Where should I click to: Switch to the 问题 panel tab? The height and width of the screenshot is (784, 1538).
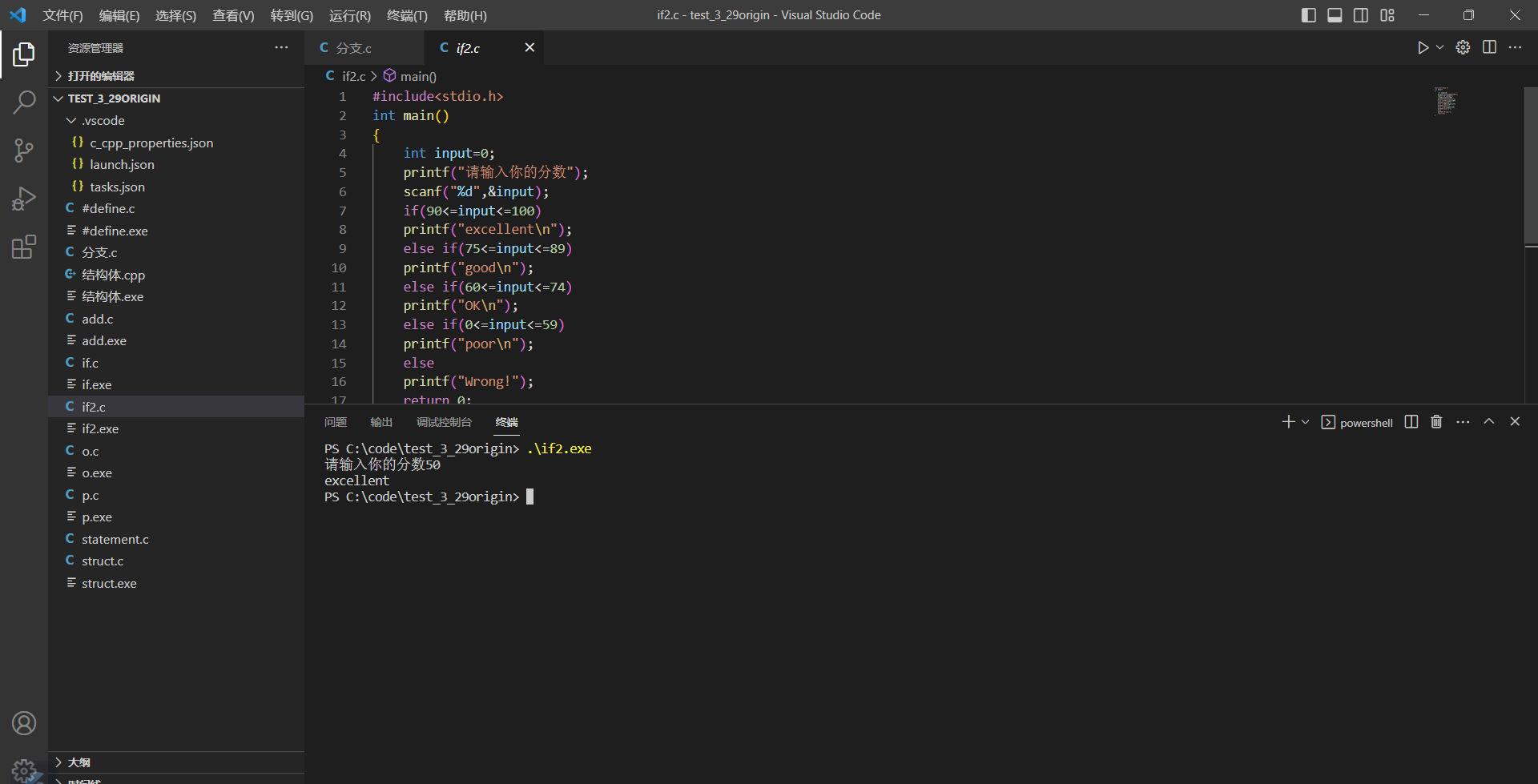coord(336,422)
